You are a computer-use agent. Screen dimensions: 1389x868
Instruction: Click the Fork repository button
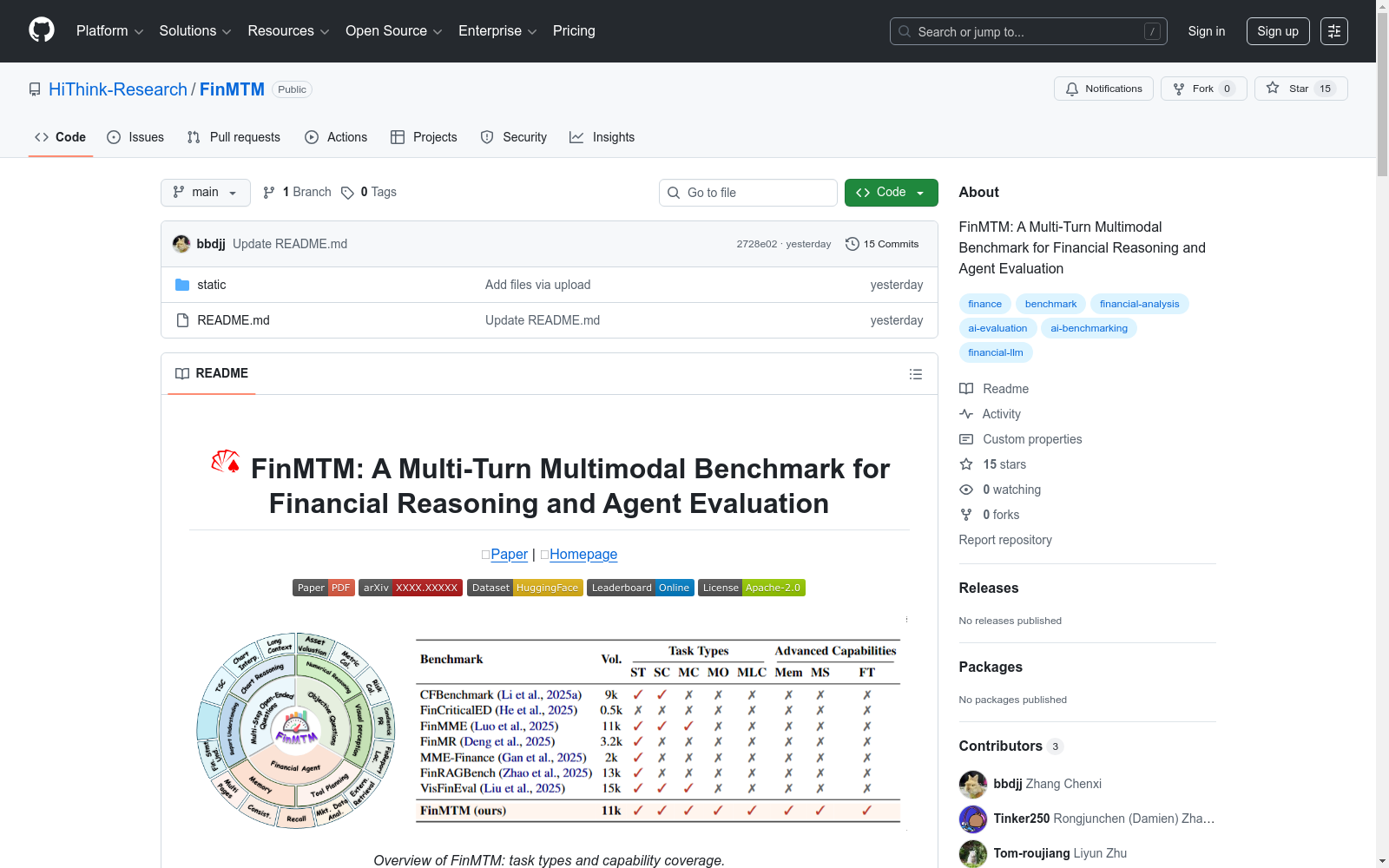pos(1203,89)
